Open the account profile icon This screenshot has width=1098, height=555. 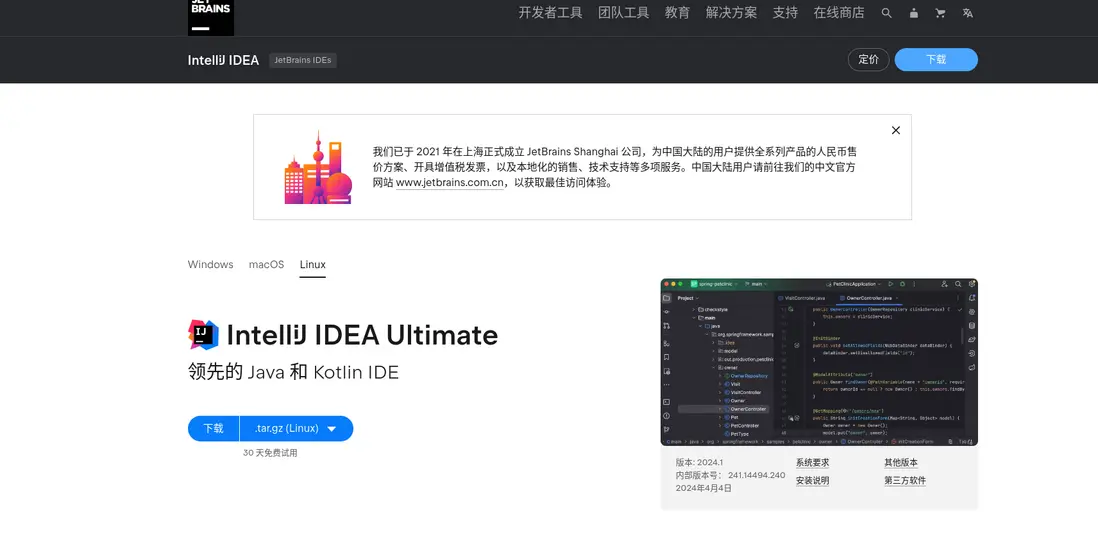914,13
